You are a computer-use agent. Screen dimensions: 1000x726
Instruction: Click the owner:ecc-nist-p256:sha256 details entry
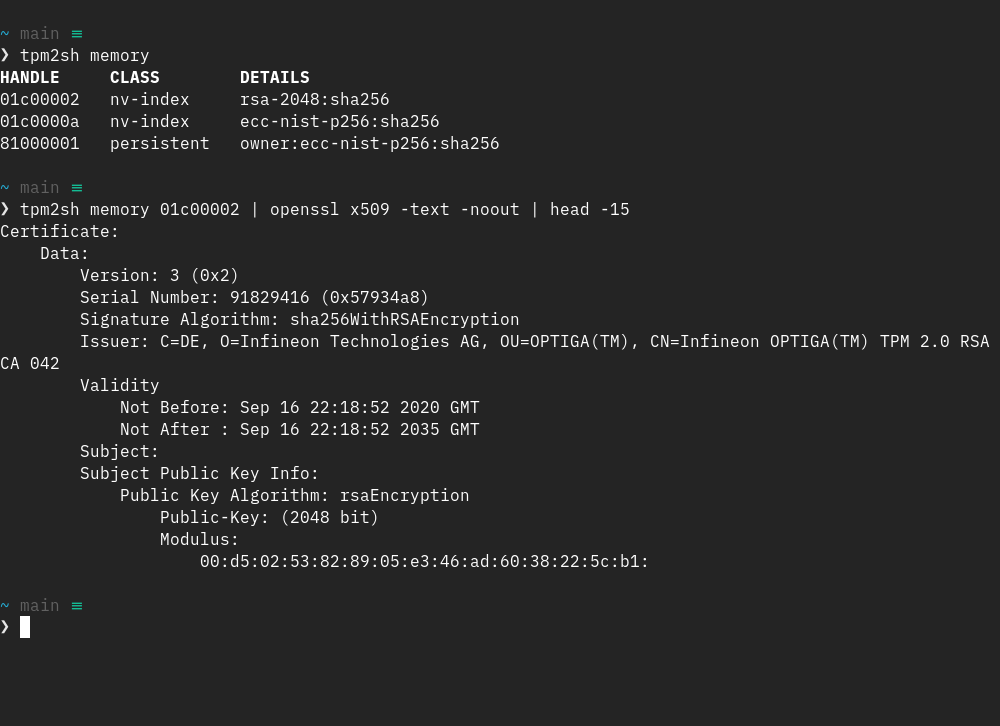[x=370, y=144]
